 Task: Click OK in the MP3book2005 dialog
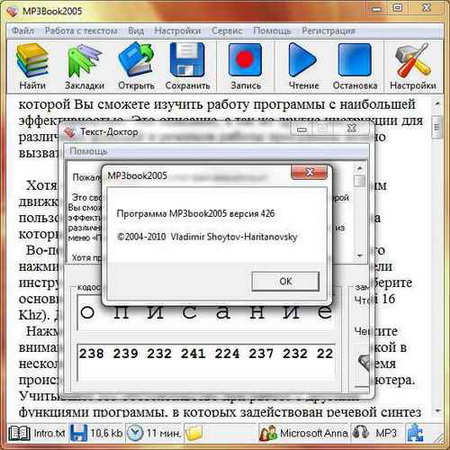285,281
